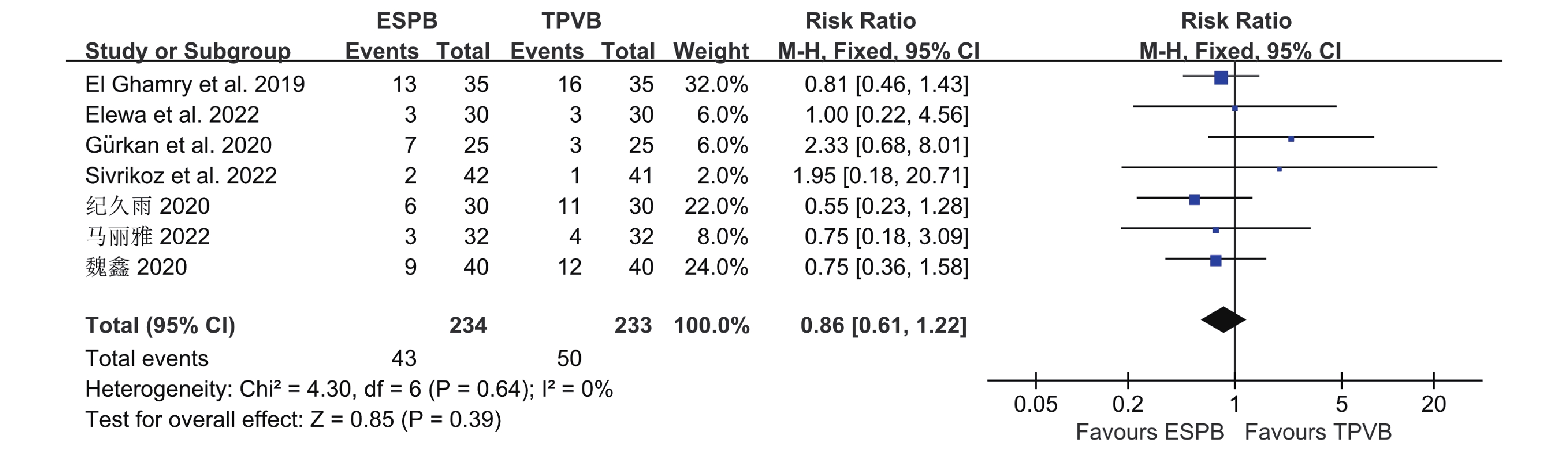Screen dimensions: 1568x456
Task: Click the 0.05 tick label on axis
Action: pos(1035,404)
